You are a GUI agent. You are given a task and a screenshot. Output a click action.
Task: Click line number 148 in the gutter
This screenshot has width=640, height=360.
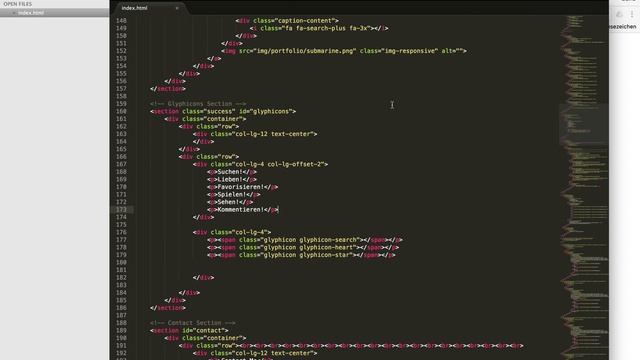click(x=121, y=20)
